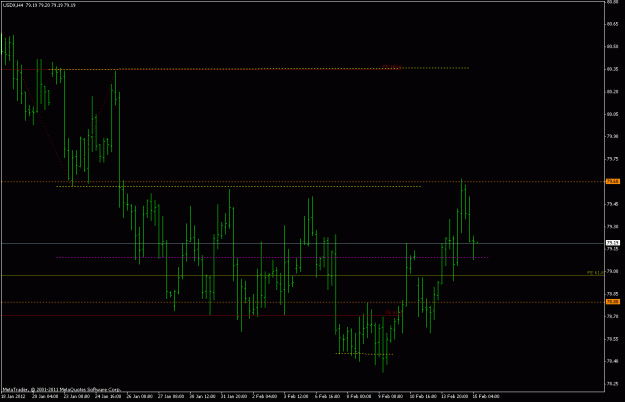Click the 15 Feb 04:00 time label
The width and height of the screenshot is (625, 402).
(486, 396)
